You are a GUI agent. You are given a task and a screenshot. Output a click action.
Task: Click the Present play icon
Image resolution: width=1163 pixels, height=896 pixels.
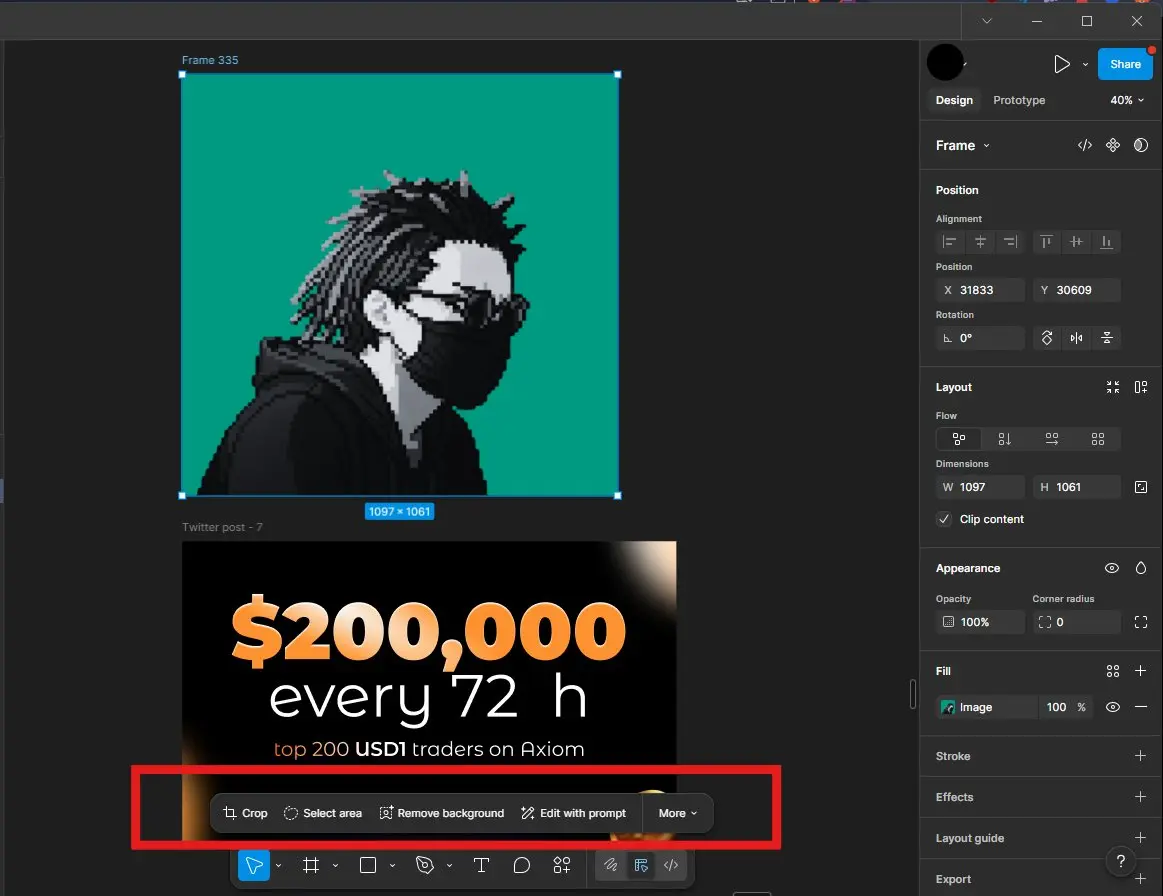1061,64
